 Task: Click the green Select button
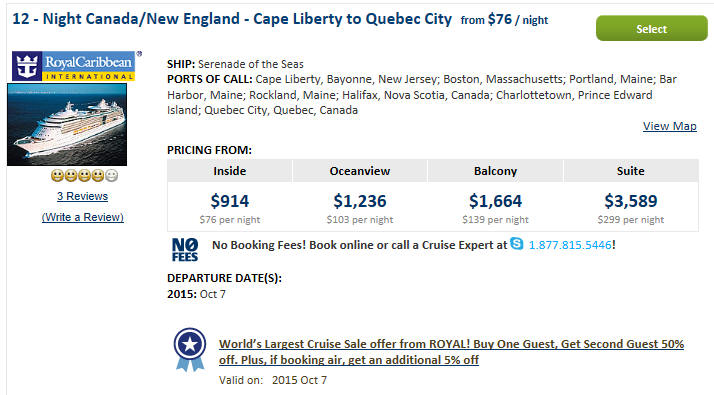pyautogui.click(x=652, y=28)
